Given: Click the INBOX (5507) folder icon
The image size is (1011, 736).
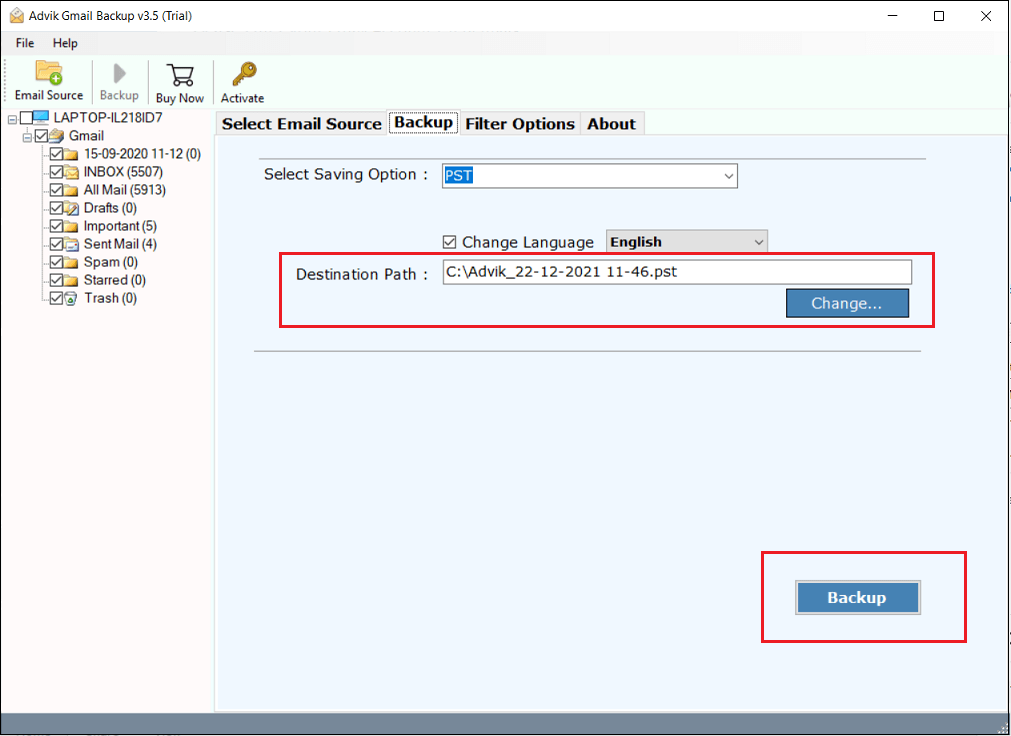Looking at the screenshot, I should coord(72,172).
